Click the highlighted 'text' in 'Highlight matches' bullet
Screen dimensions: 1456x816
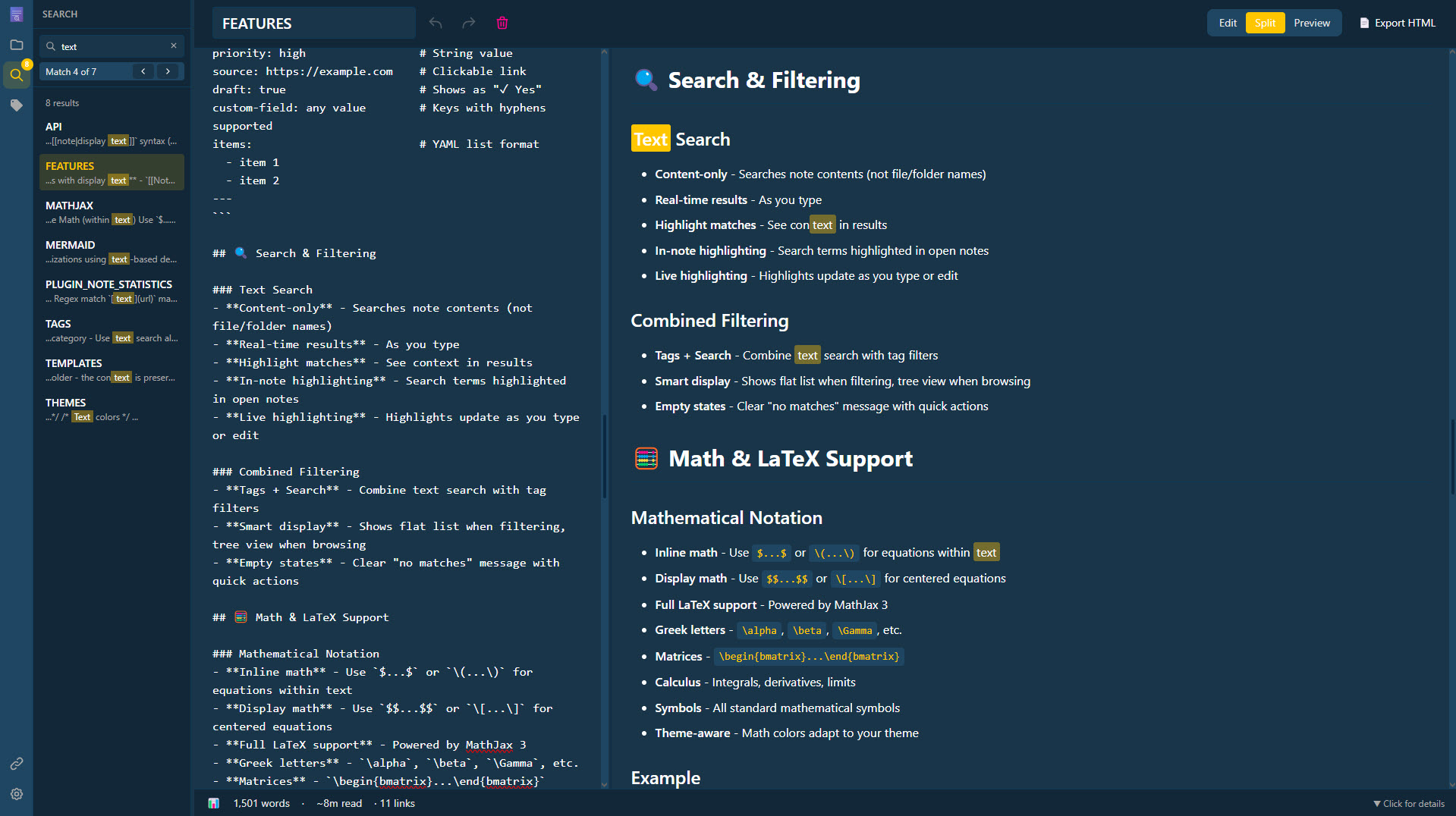(x=822, y=224)
